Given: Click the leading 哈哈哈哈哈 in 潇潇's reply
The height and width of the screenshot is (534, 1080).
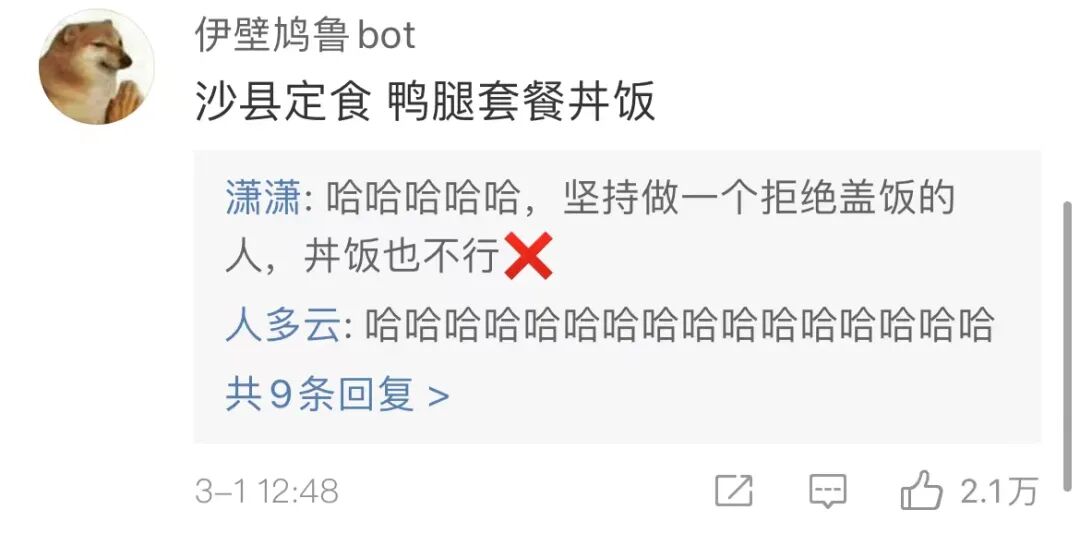Looking at the screenshot, I should (x=422, y=198).
